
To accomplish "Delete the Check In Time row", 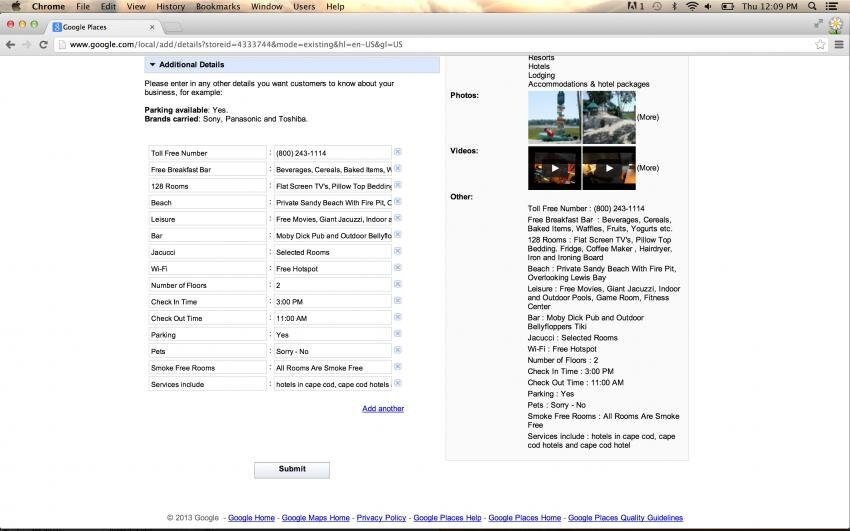I will [x=397, y=301].
